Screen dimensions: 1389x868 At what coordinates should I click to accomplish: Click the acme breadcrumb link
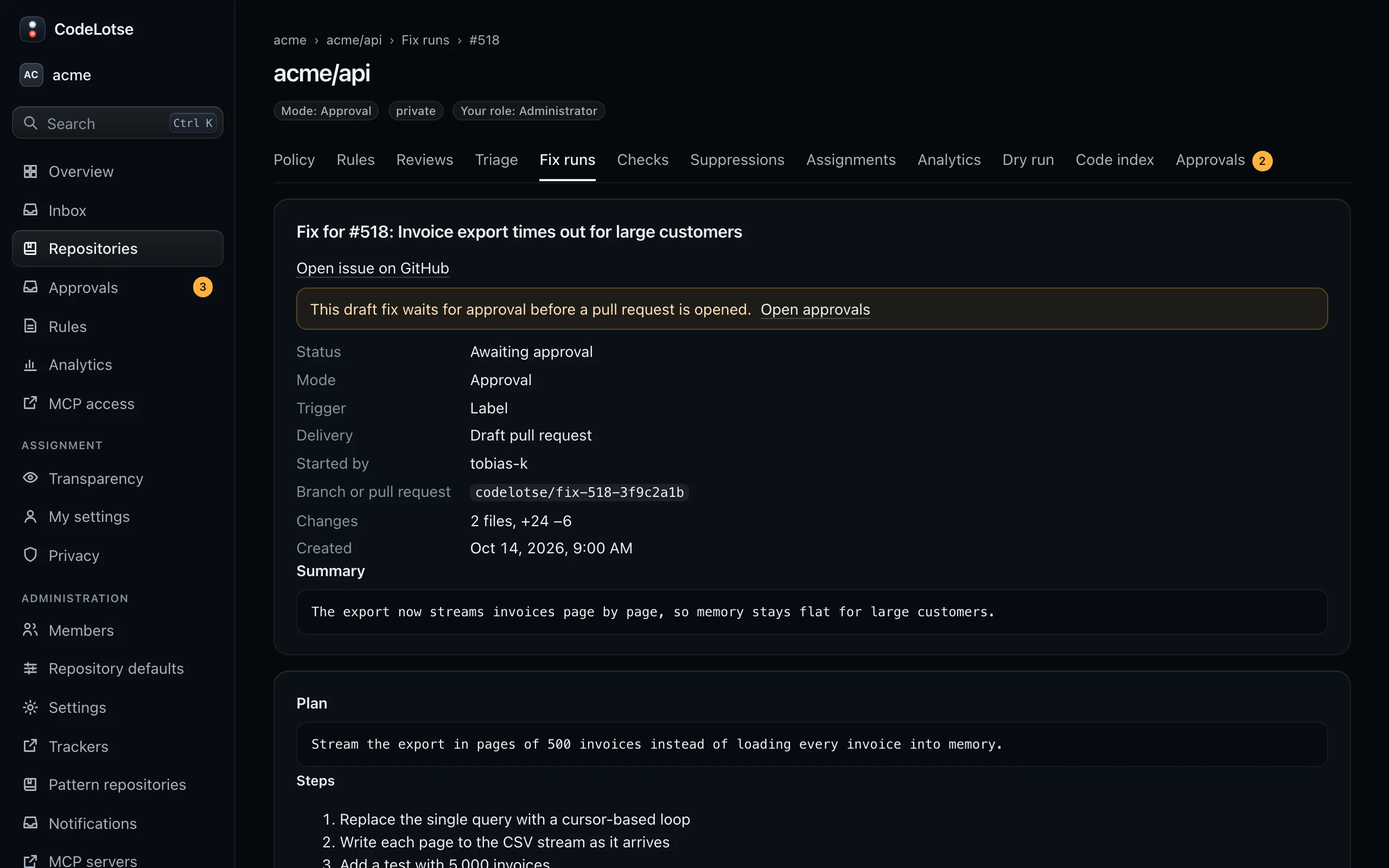coord(290,40)
